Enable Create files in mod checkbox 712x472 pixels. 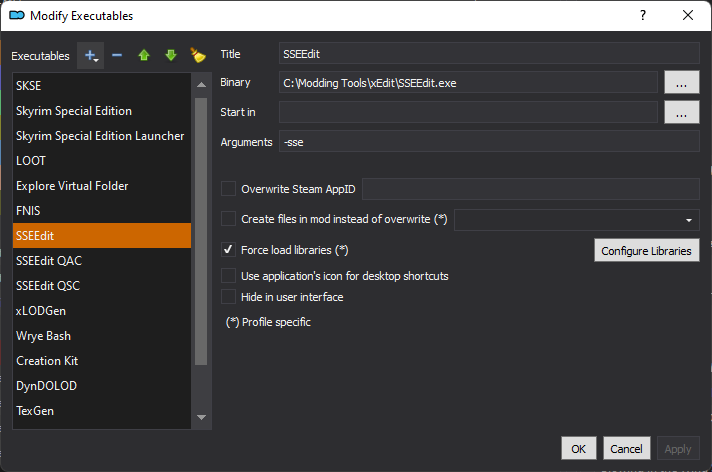[x=228, y=219]
